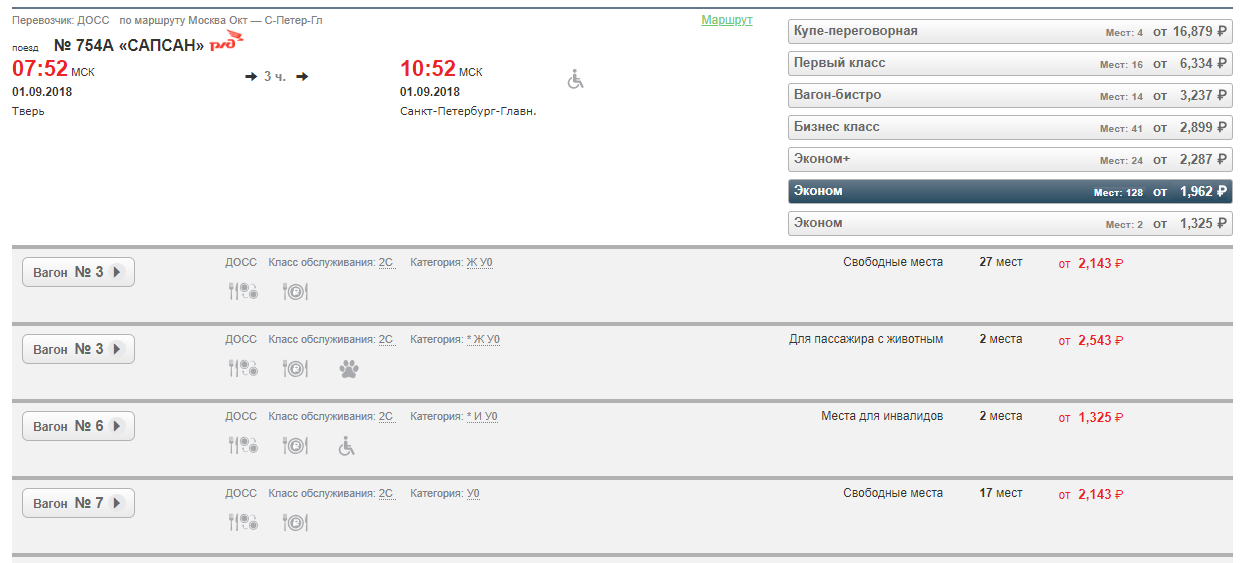This screenshot has width=1246, height=563.
Task: Select the Купе-переговорная class option
Action: pos(1010,31)
